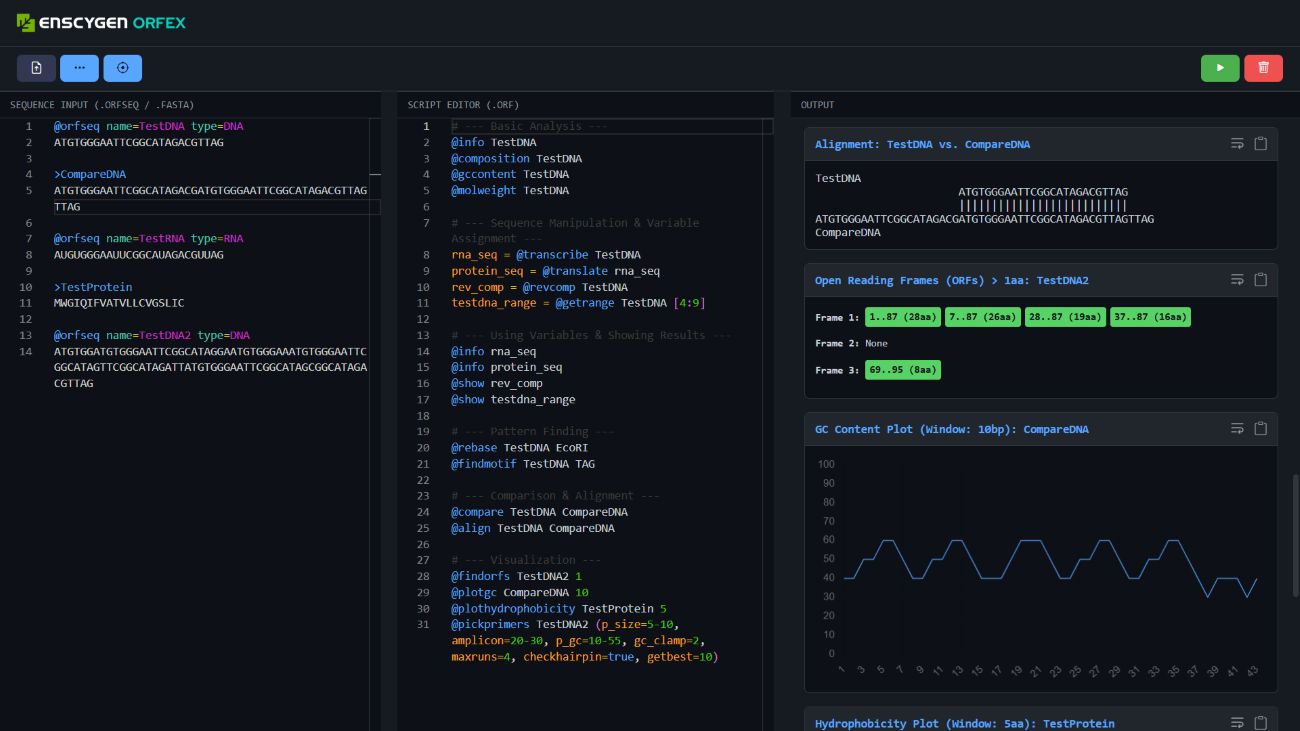The width and height of the screenshot is (1300, 731).
Task: Select the 69..95 (8aa) Frame 3 ORF
Action: 902,370
